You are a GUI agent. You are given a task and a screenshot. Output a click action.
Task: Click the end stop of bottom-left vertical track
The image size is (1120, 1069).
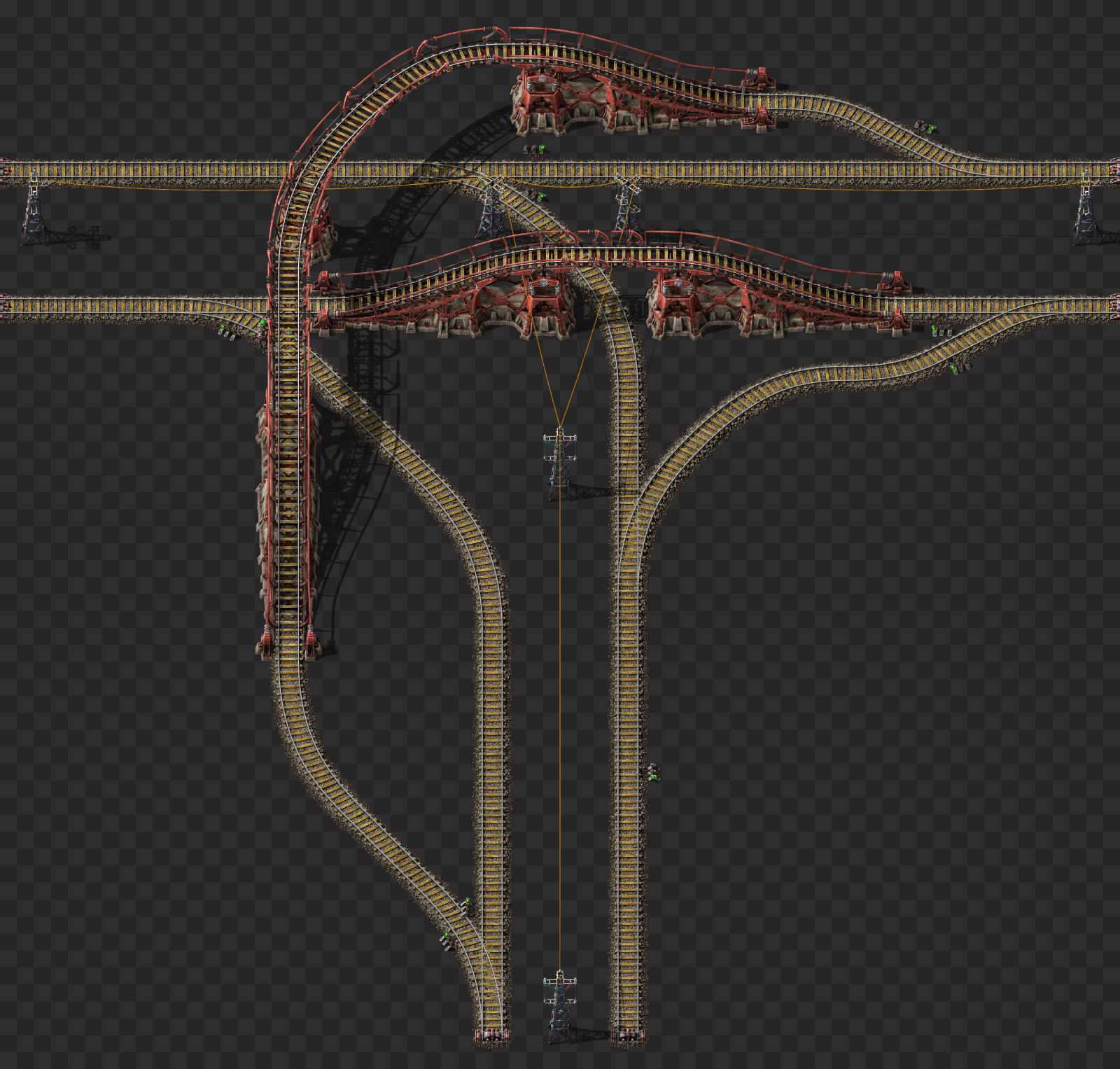(x=492, y=1037)
